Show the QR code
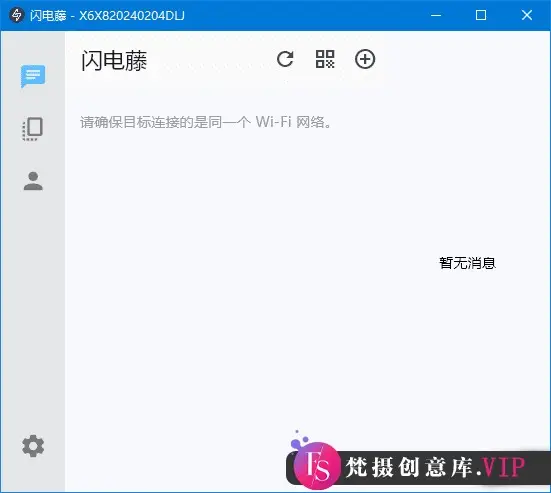Viewport: 551px width, 493px height. [x=325, y=59]
